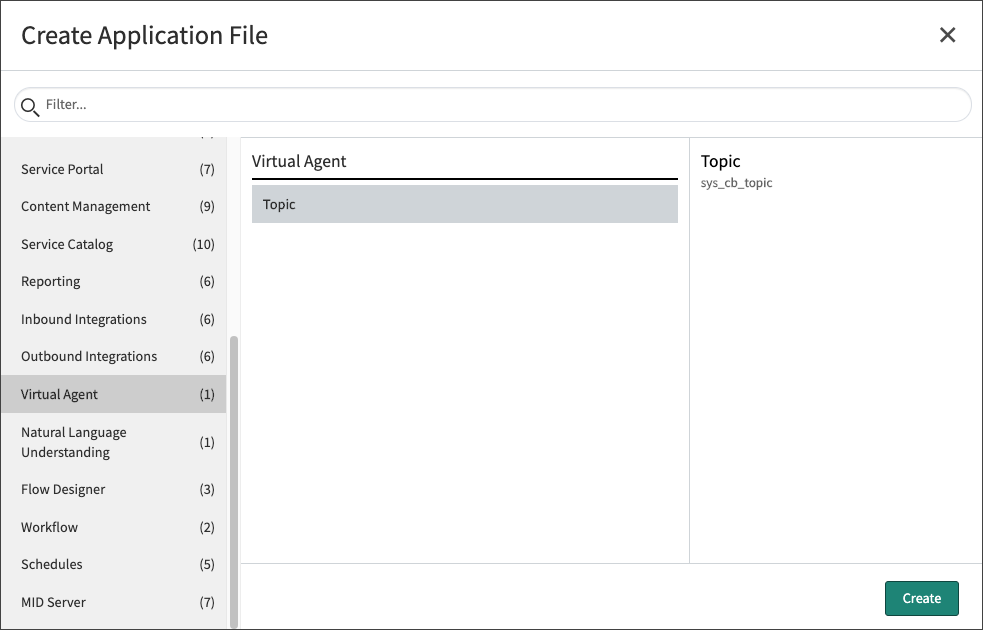Open the Natural Language Understanding category
The height and width of the screenshot is (630, 983).
tap(74, 442)
